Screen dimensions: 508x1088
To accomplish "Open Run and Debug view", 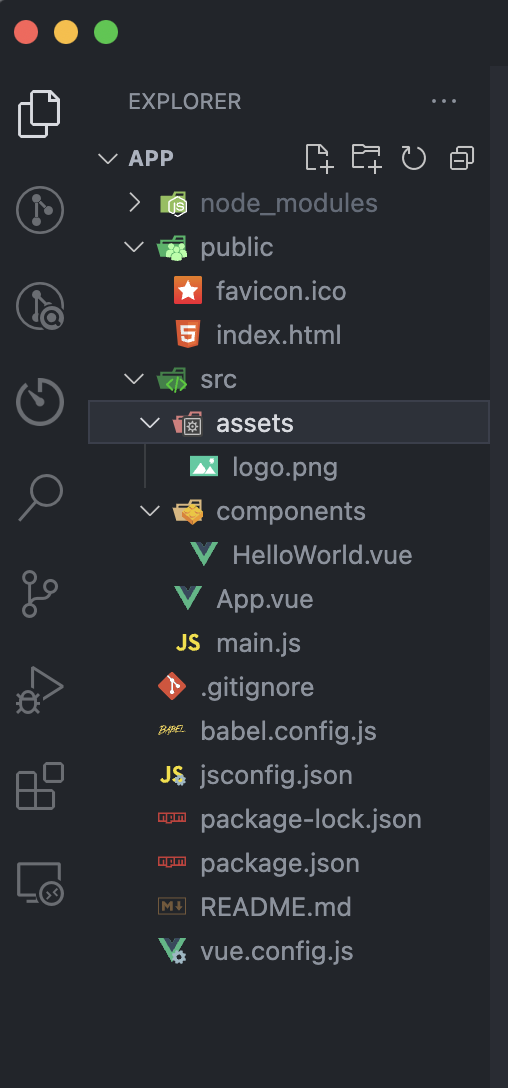I will (40, 690).
